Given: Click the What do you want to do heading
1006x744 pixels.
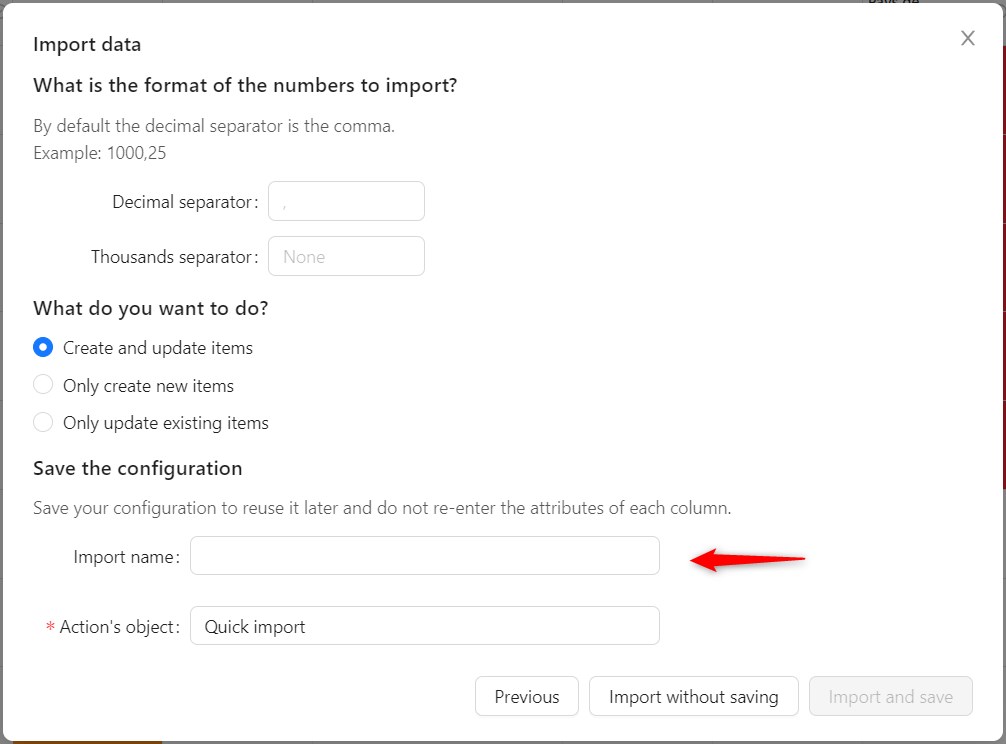Looking at the screenshot, I should point(149,308).
